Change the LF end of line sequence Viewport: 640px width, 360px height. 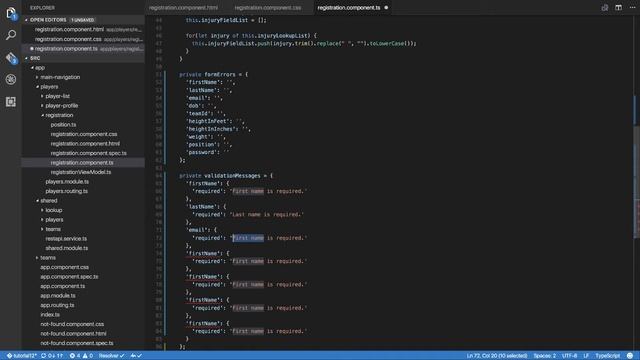tap(586, 356)
